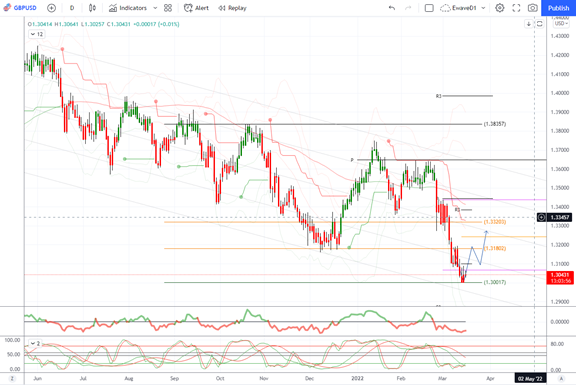Click the R3 pivot level label
The width and height of the screenshot is (576, 385).
click(x=438, y=96)
